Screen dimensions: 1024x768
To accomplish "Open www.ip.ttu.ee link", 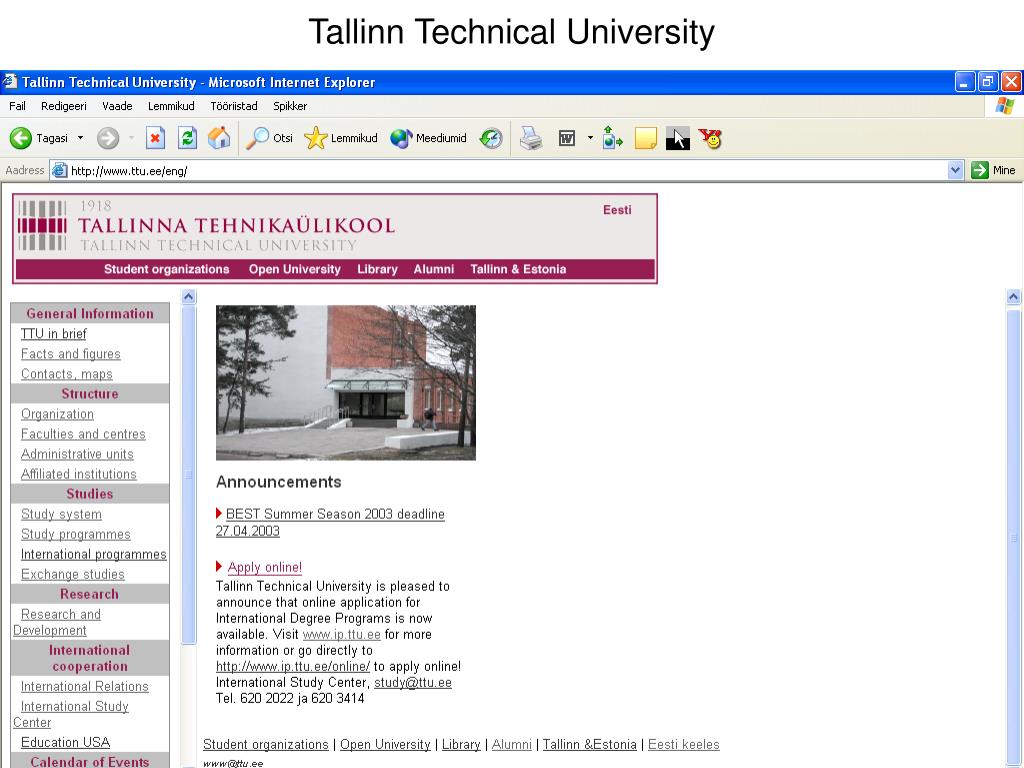I will pyautogui.click(x=342, y=635).
